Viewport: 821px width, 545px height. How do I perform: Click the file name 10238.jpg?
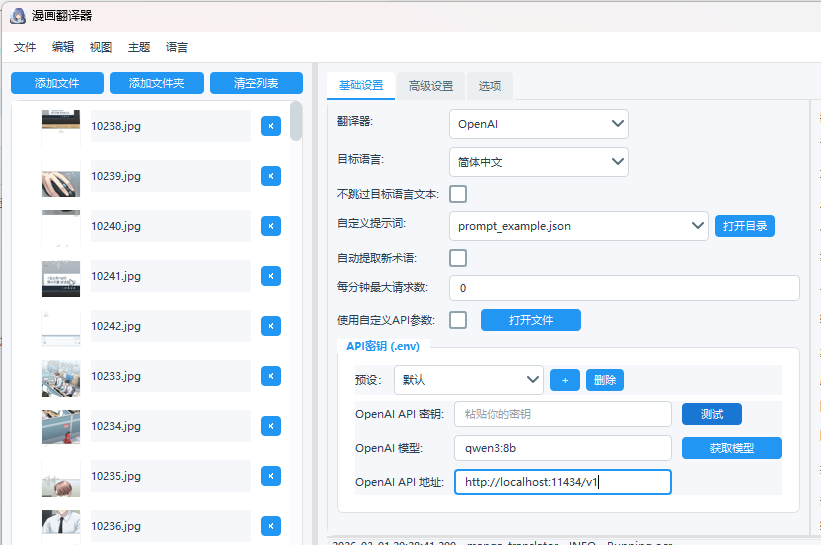pos(116,126)
